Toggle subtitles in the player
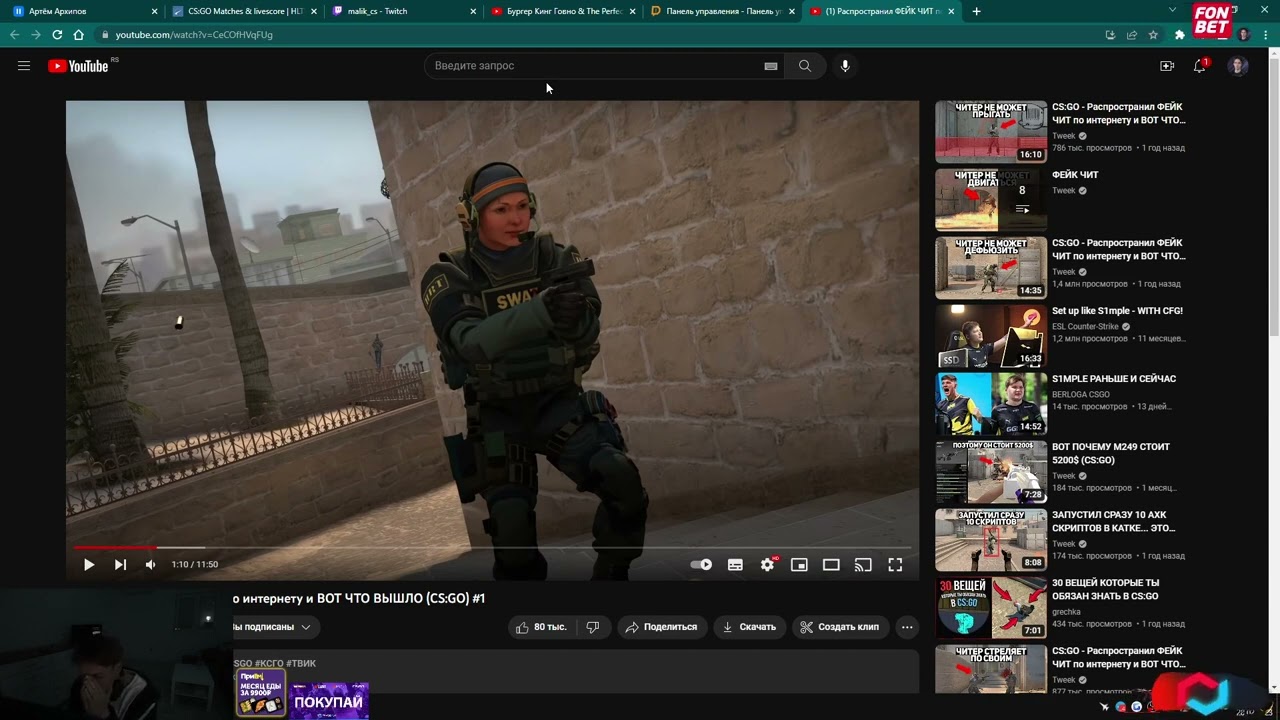Image resolution: width=1280 pixels, height=720 pixels. pos(735,565)
